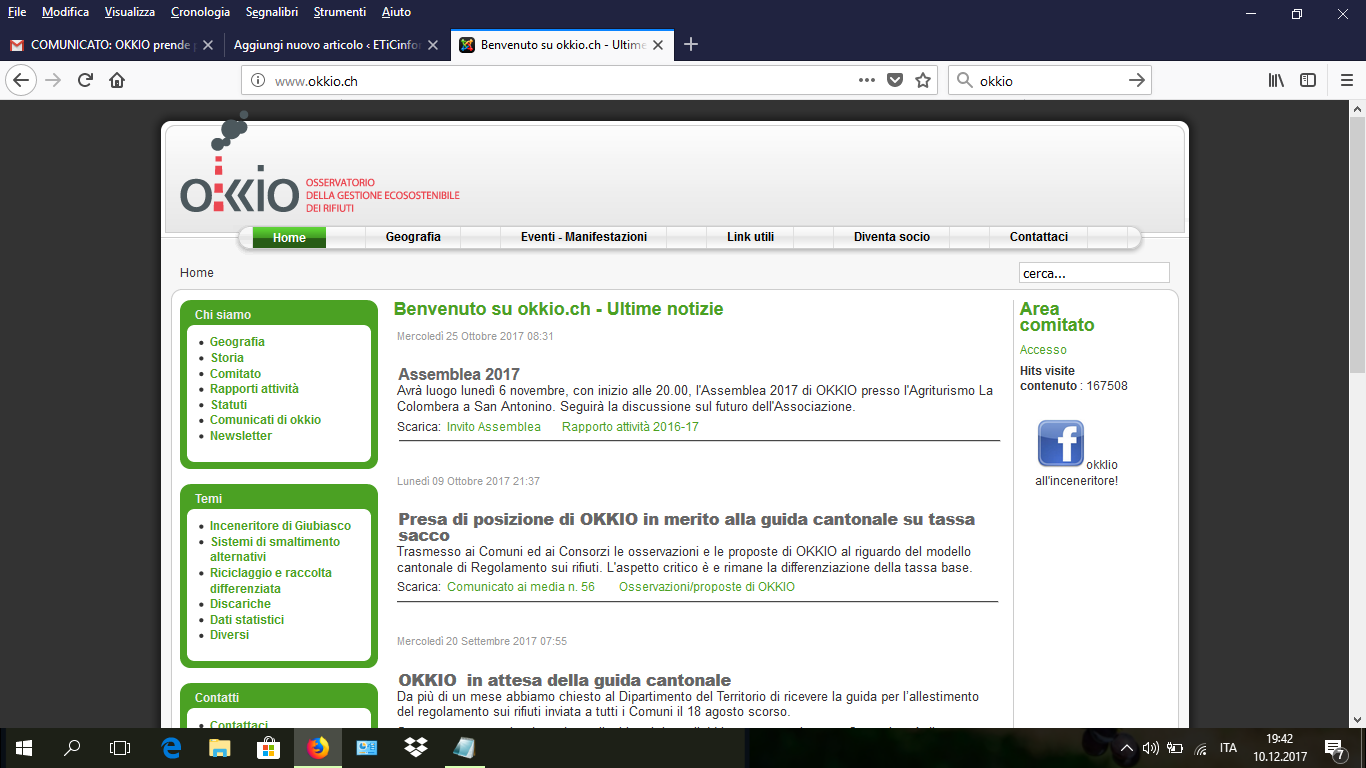Click the cerca... search field

point(1094,273)
